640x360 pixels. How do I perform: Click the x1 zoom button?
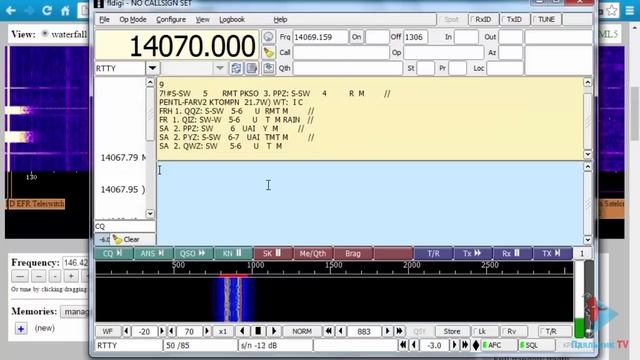[x=223, y=331]
